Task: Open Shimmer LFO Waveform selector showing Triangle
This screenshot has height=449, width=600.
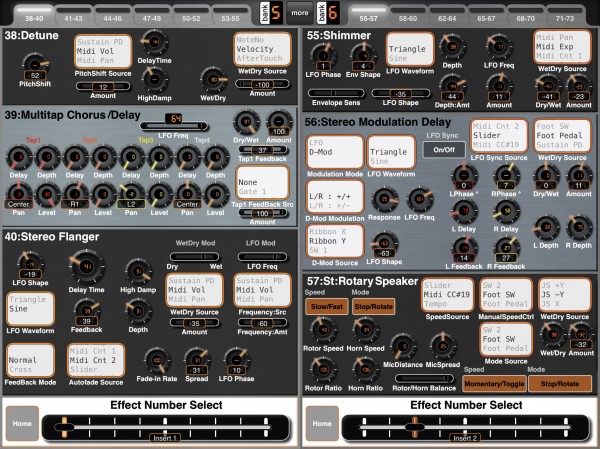Action: tap(410, 49)
